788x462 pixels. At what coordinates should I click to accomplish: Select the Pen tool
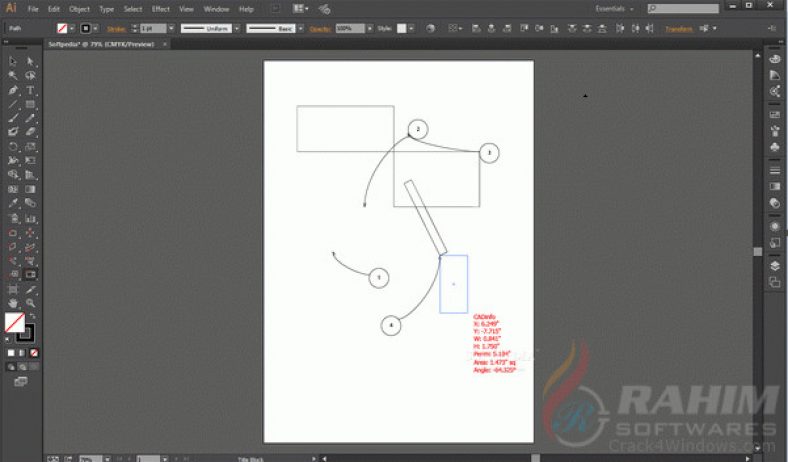tap(13, 90)
